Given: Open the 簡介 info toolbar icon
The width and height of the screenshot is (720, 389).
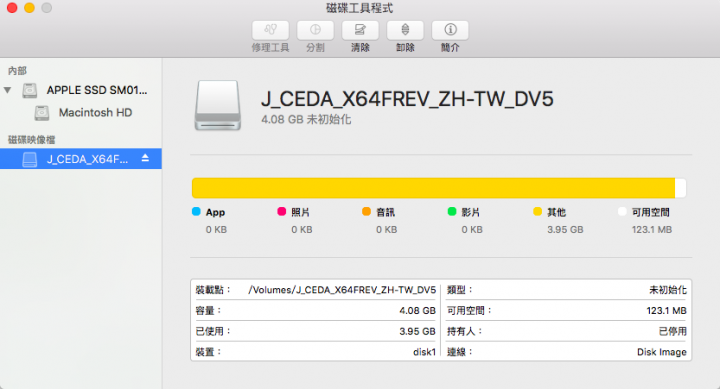Looking at the screenshot, I should (x=450, y=30).
